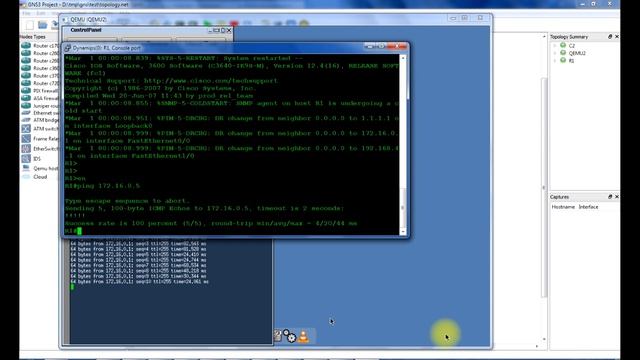Select the Router c7200 node icon
The height and width of the screenshot is (360, 640).
(x=26, y=83)
